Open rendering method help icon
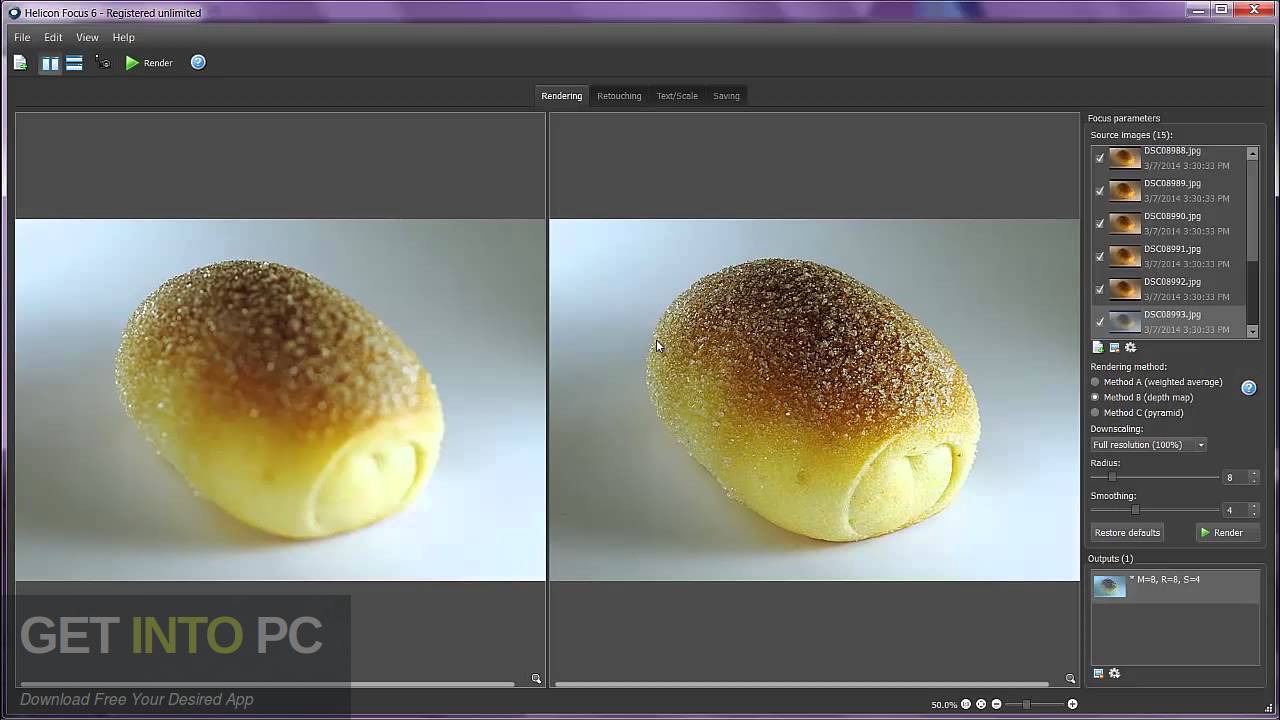The height and width of the screenshot is (720, 1280). (x=1248, y=388)
